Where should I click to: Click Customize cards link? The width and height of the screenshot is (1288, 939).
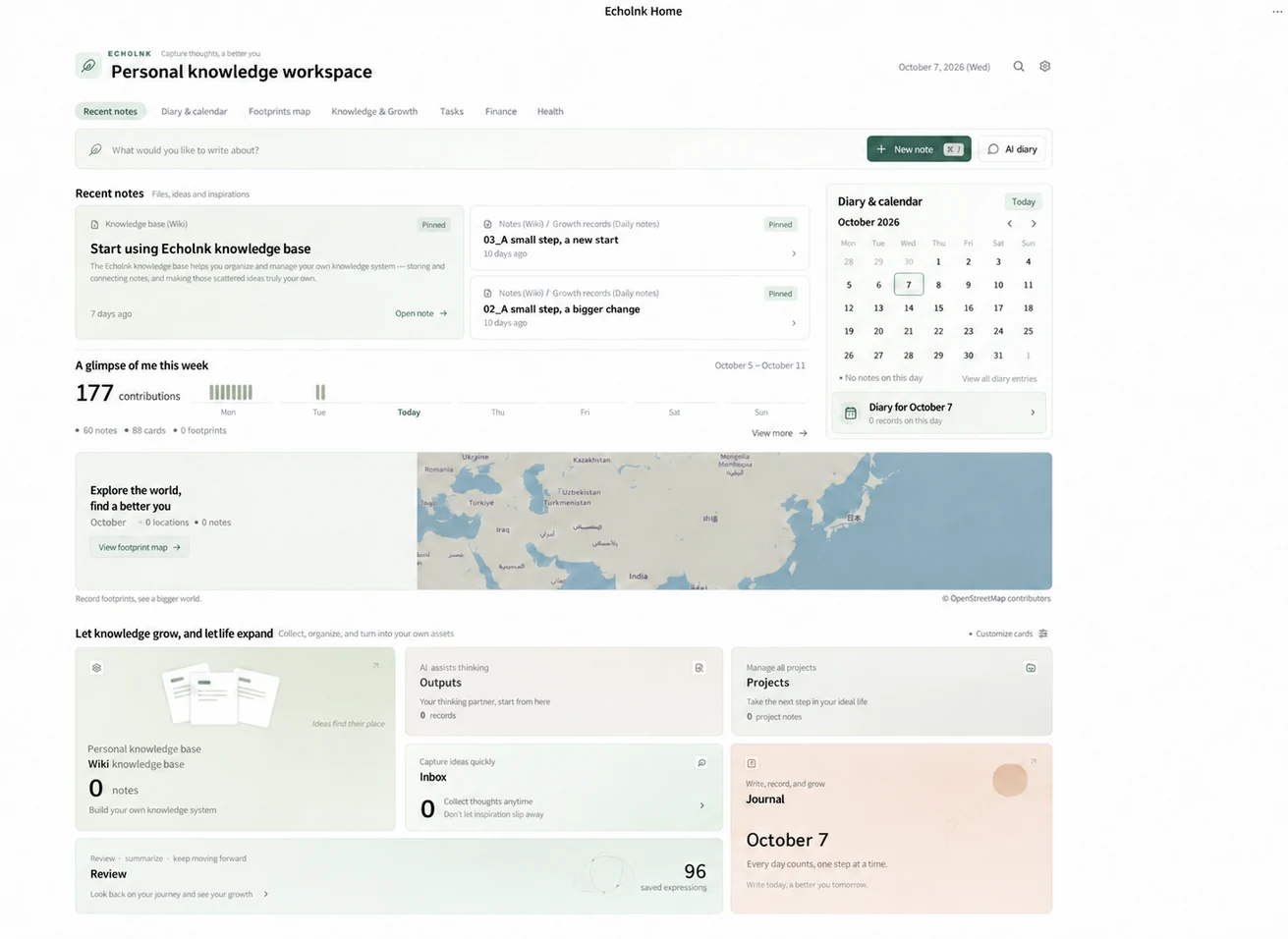pos(1003,634)
